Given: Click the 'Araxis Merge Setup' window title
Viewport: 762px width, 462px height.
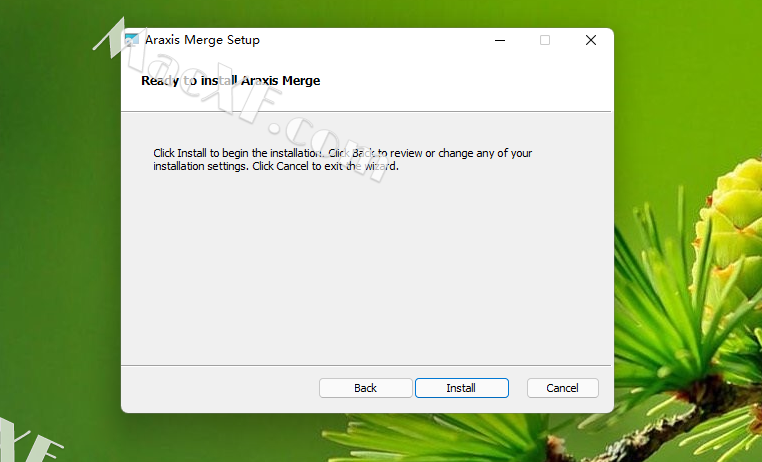Looking at the screenshot, I should point(202,40).
